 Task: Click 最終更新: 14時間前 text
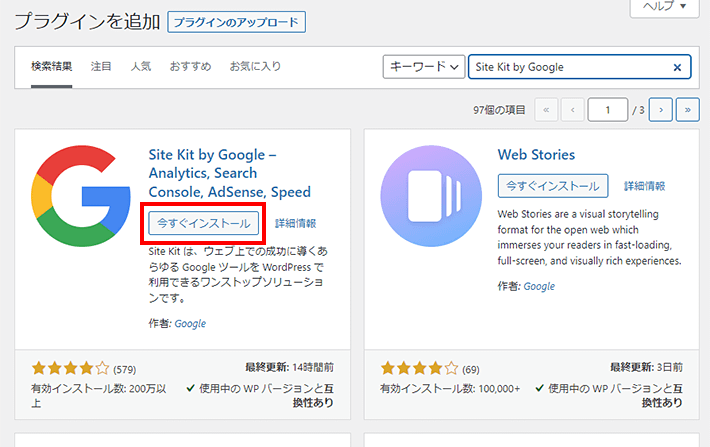pos(289,367)
